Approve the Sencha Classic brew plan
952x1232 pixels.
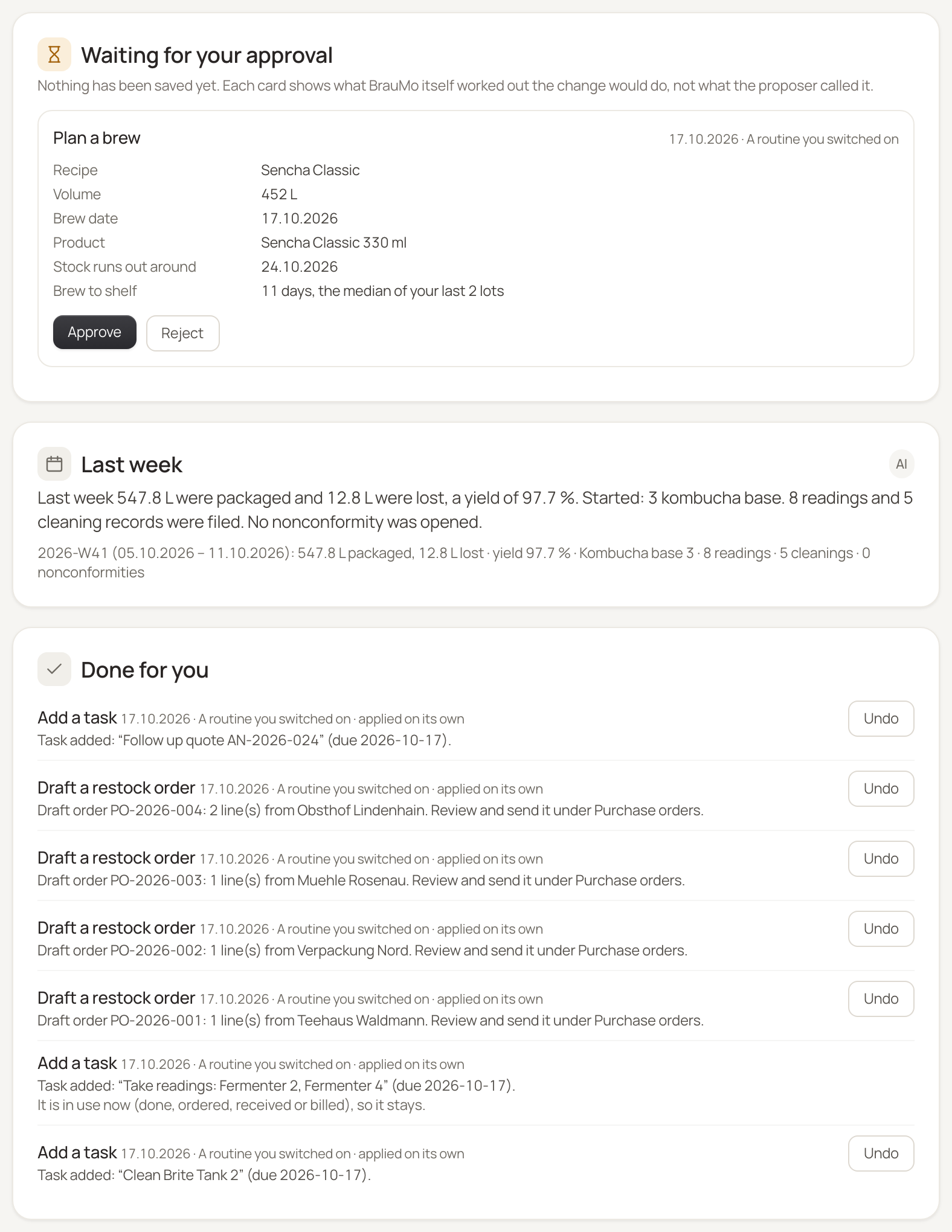[x=95, y=332]
